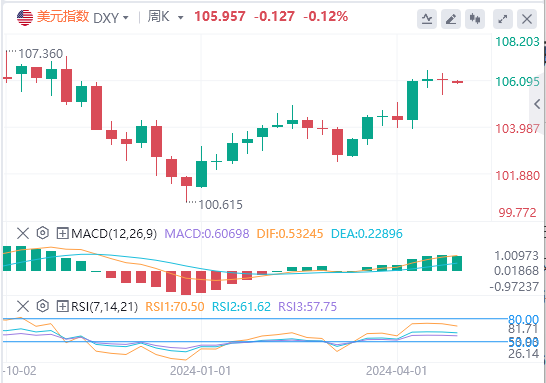The width and height of the screenshot is (546, 383).
Task: Click the price 105.957
Action: [220, 16]
